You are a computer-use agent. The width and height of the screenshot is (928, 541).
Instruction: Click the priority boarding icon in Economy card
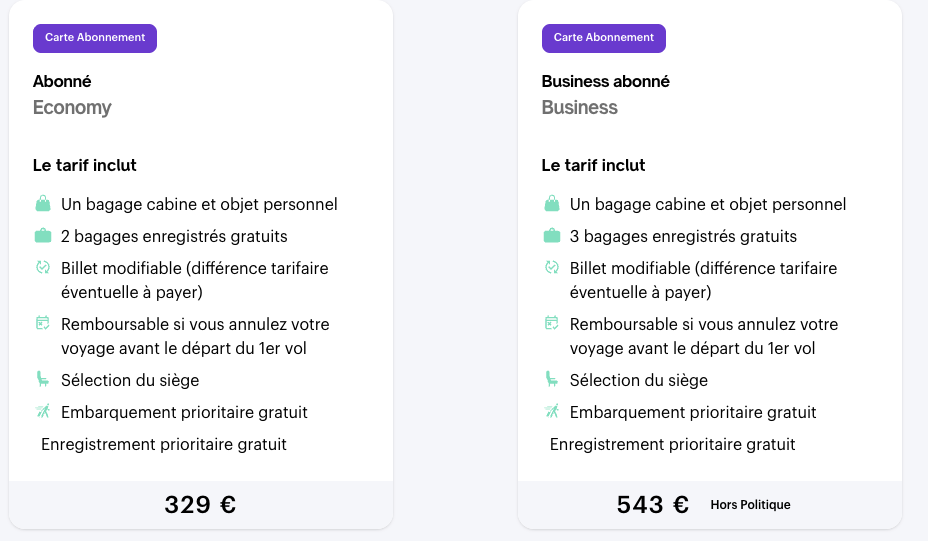pos(43,411)
